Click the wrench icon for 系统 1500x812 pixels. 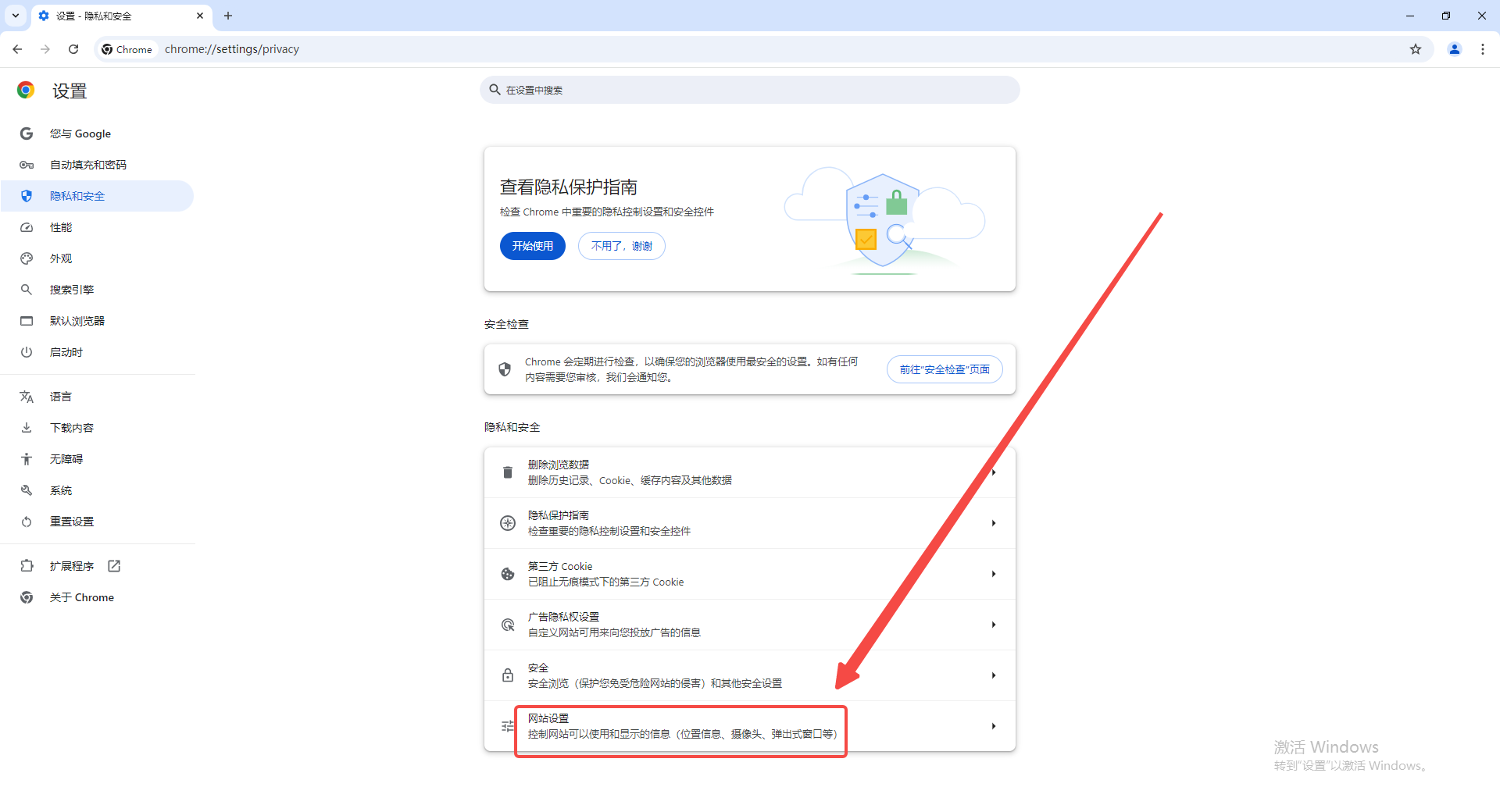[x=27, y=490]
